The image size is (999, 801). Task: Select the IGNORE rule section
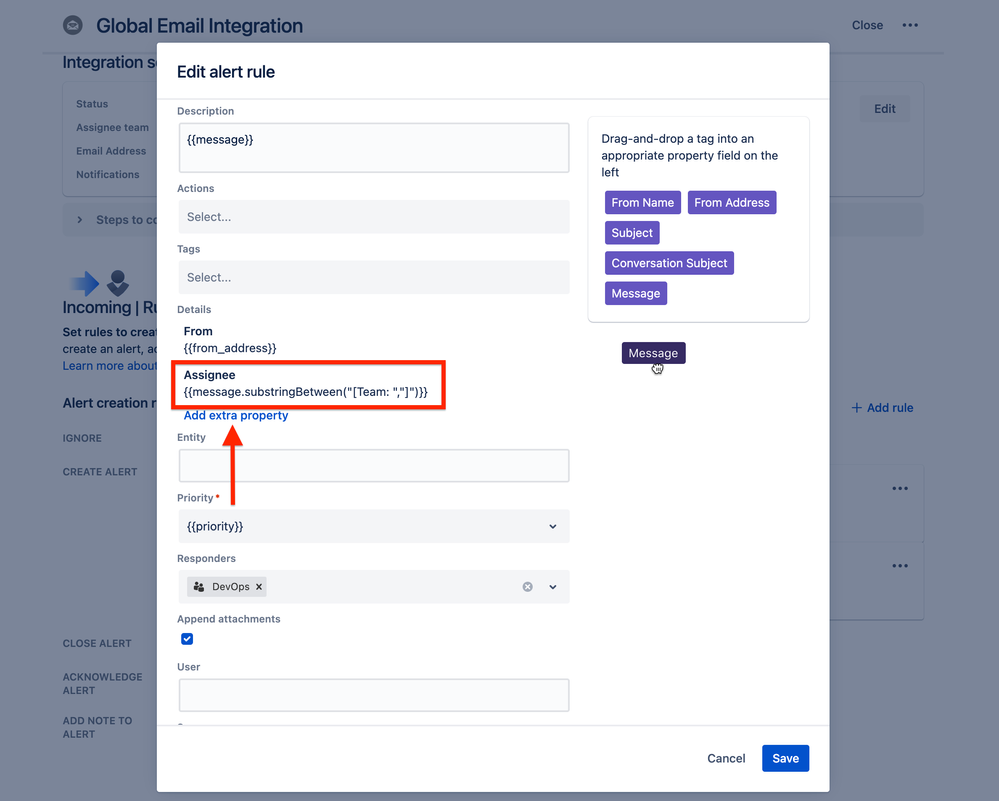click(x=82, y=438)
